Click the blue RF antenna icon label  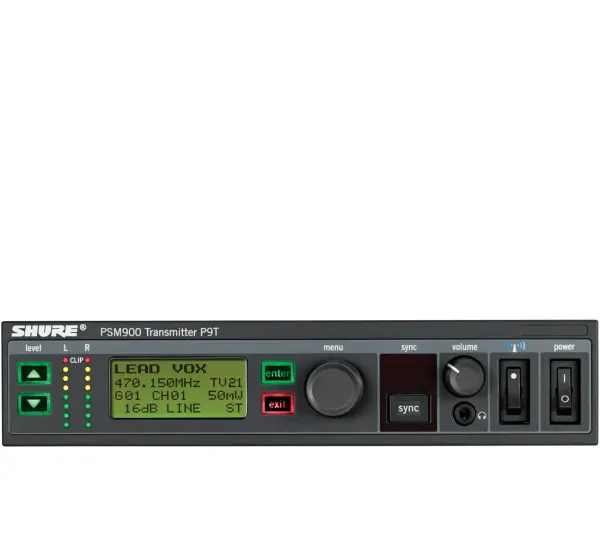coord(514,346)
